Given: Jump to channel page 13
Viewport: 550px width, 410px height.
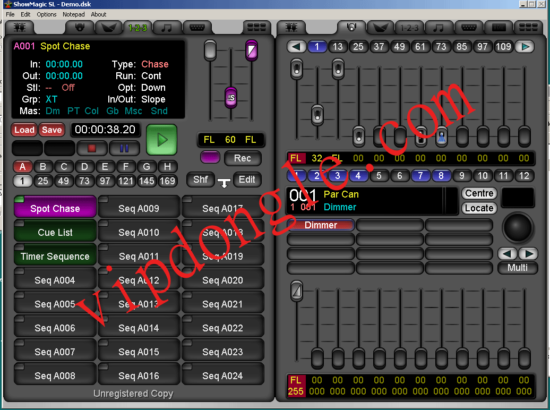Looking at the screenshot, I should tap(337, 47).
